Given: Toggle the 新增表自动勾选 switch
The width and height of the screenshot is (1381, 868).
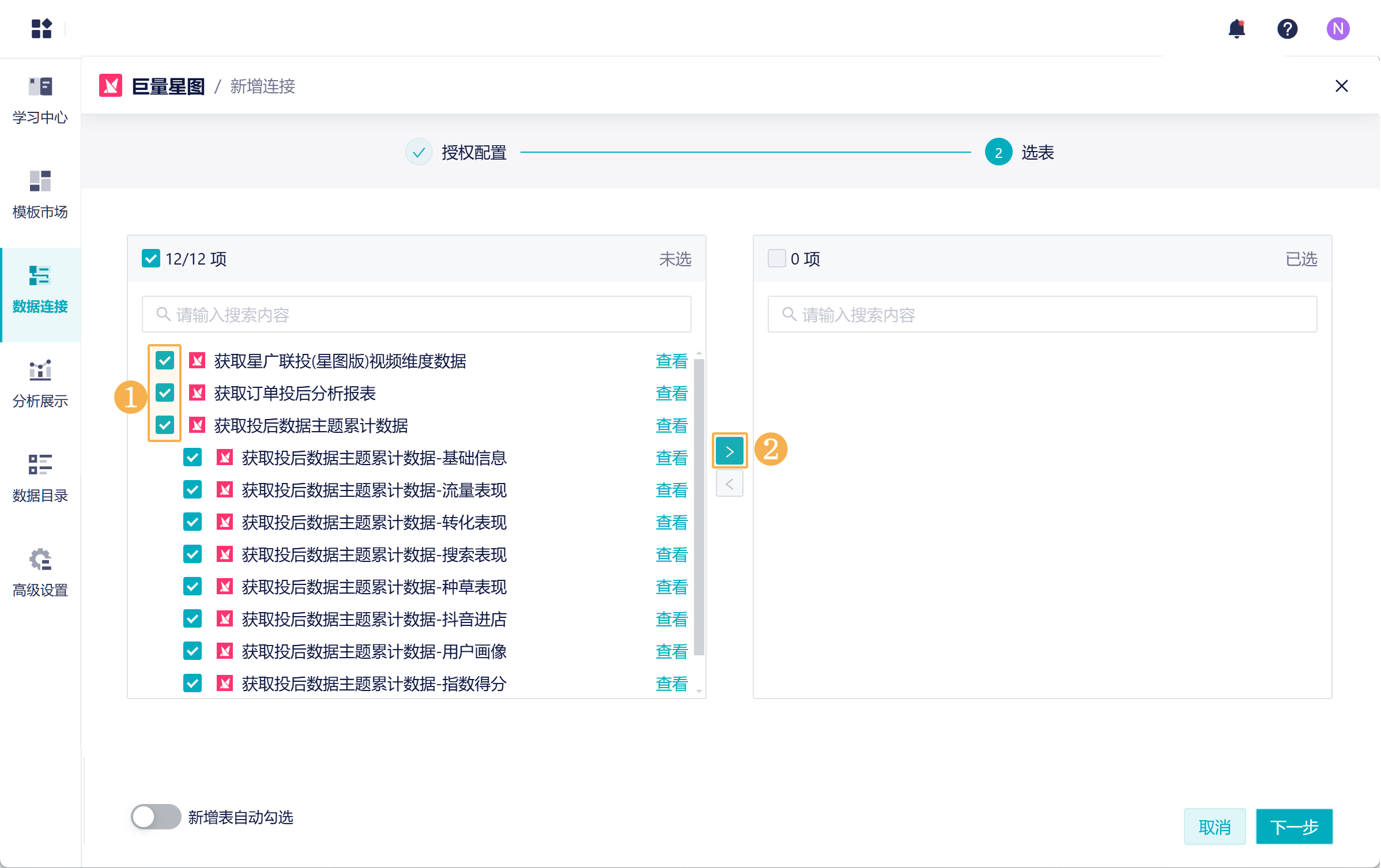Looking at the screenshot, I should [156, 817].
